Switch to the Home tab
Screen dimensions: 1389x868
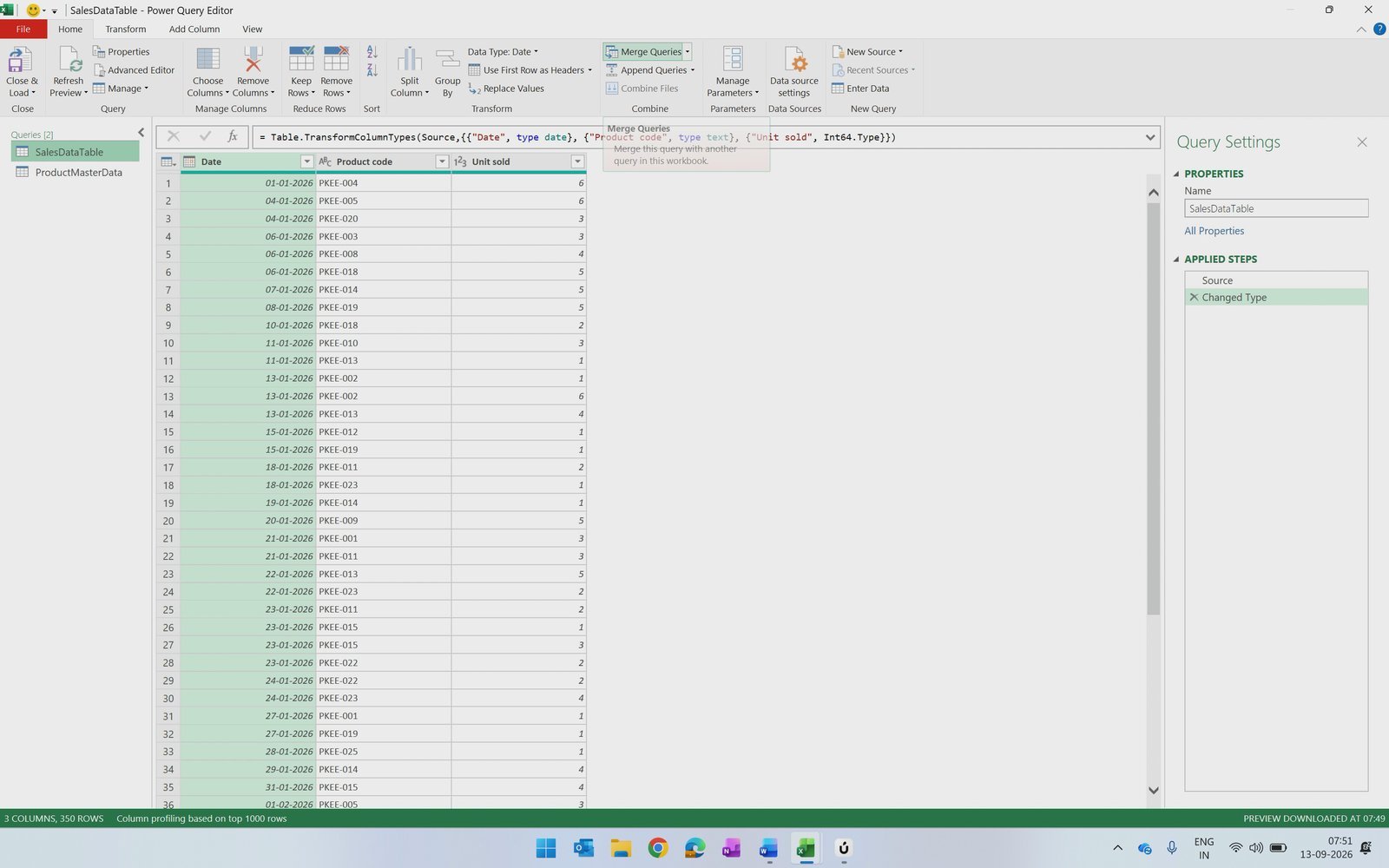coord(70,30)
